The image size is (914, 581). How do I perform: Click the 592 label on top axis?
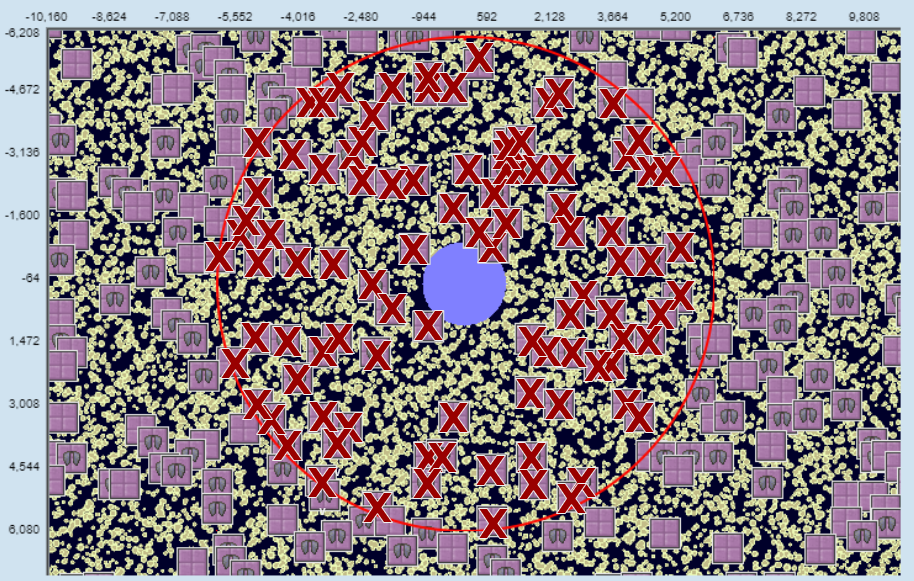(x=487, y=17)
